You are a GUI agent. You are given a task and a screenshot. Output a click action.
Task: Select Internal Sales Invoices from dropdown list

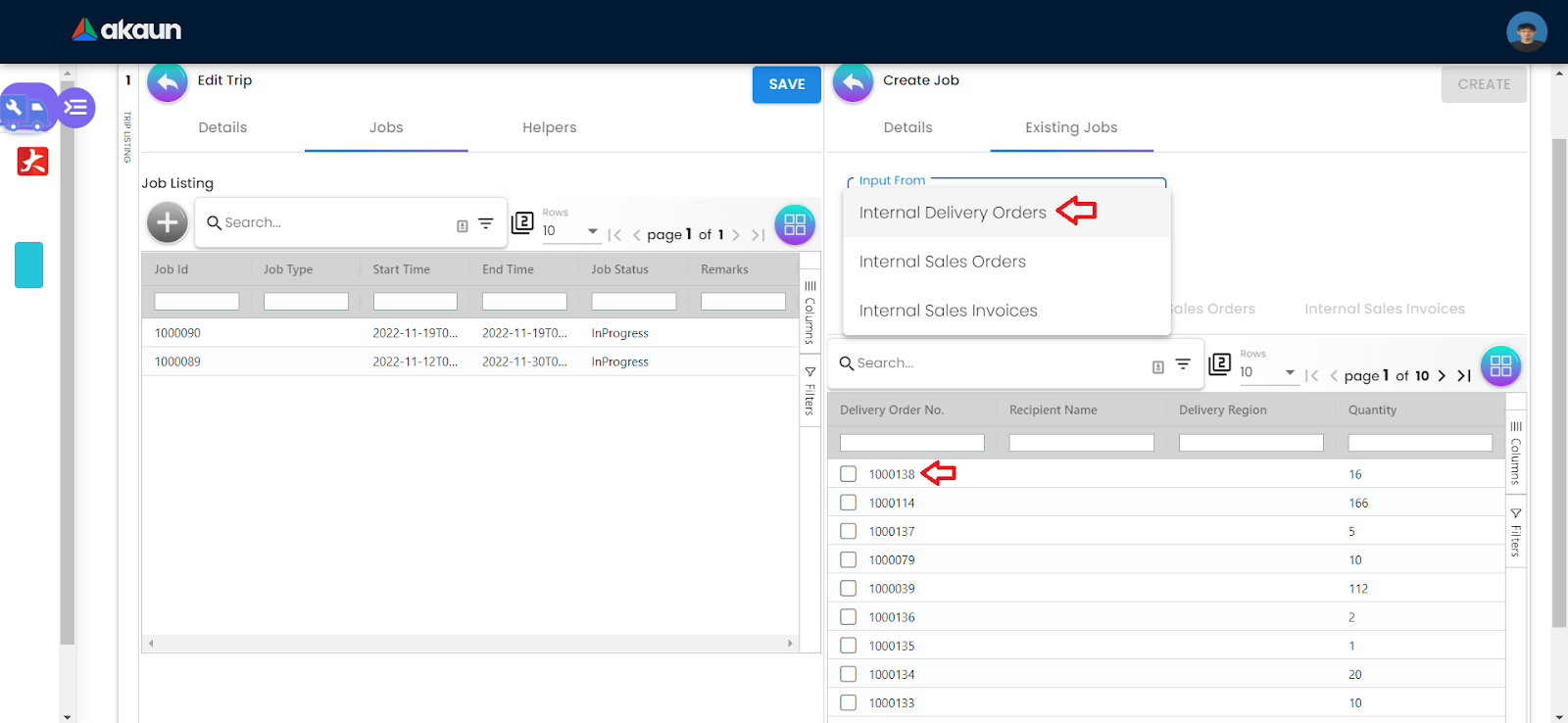pyautogui.click(x=948, y=311)
